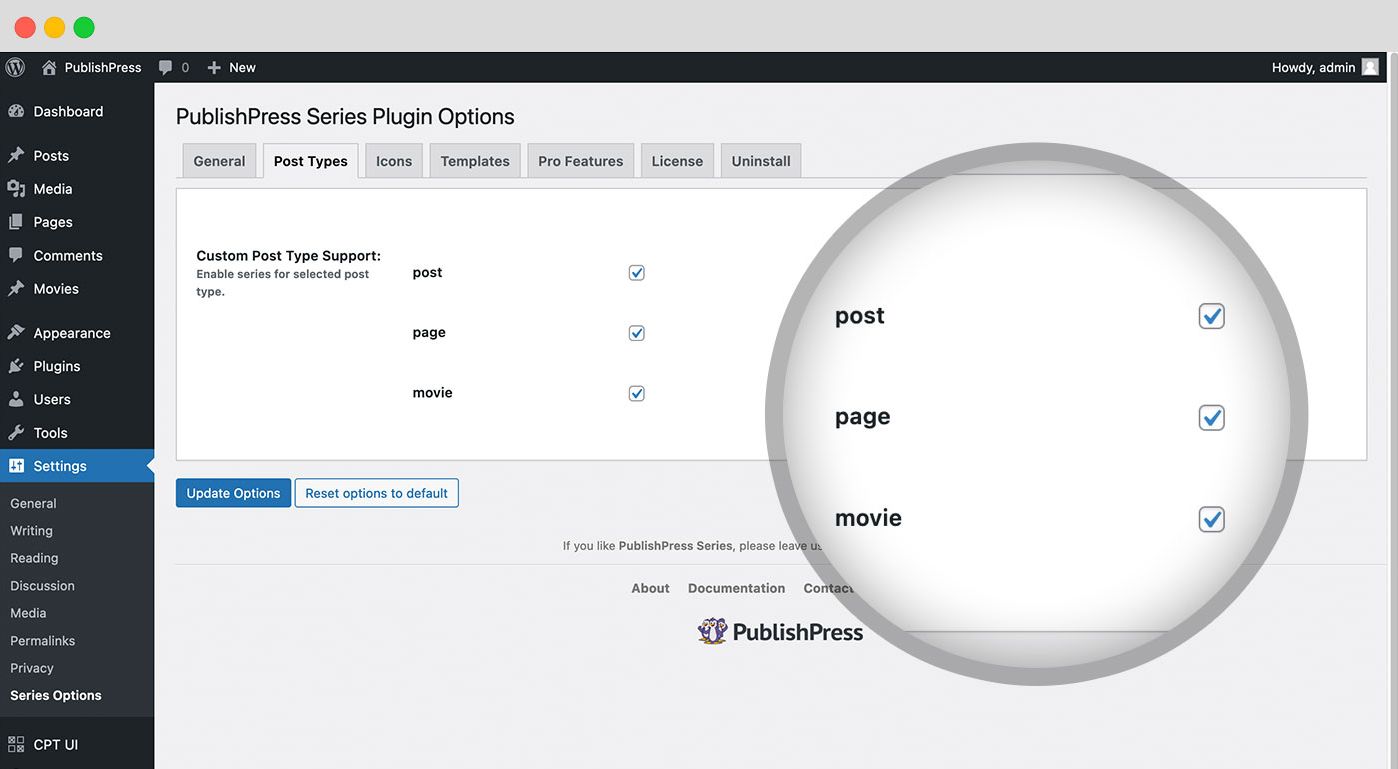Click Reset options to default

coord(377,492)
